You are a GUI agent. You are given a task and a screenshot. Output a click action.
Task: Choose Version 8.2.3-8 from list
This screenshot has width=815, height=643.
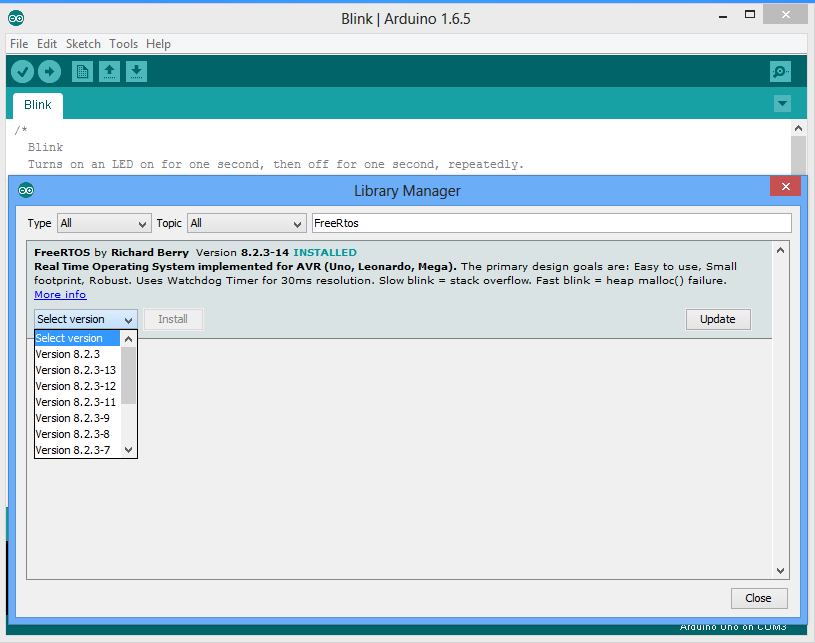(77, 434)
